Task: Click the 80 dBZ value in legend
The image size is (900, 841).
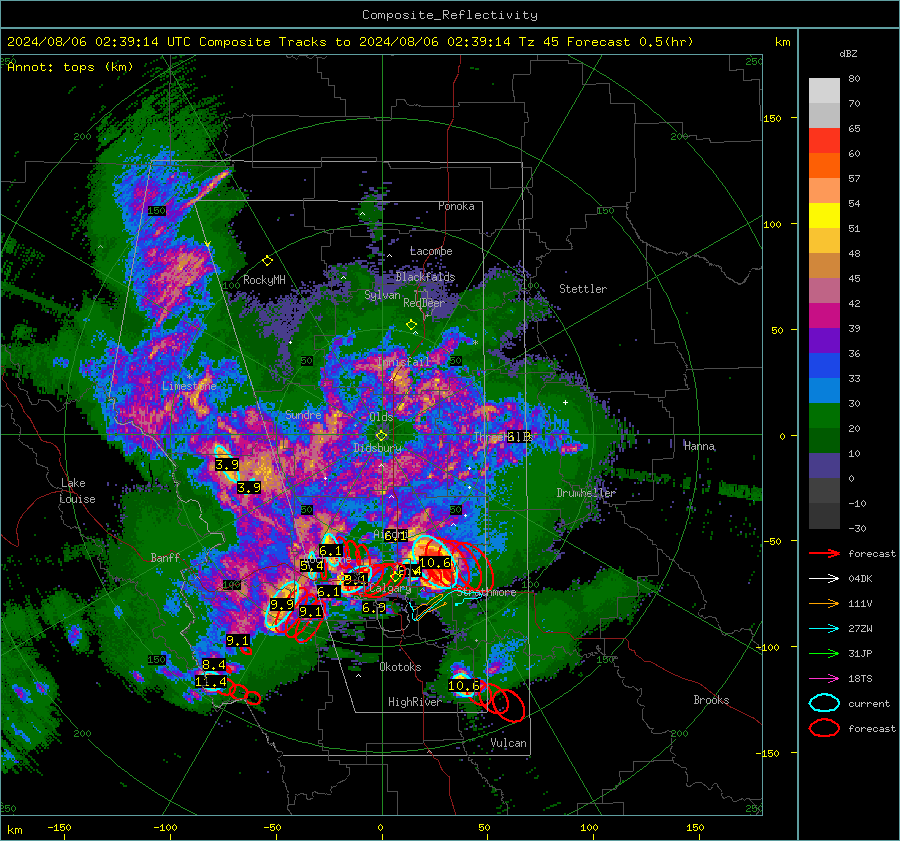Action: click(854, 79)
